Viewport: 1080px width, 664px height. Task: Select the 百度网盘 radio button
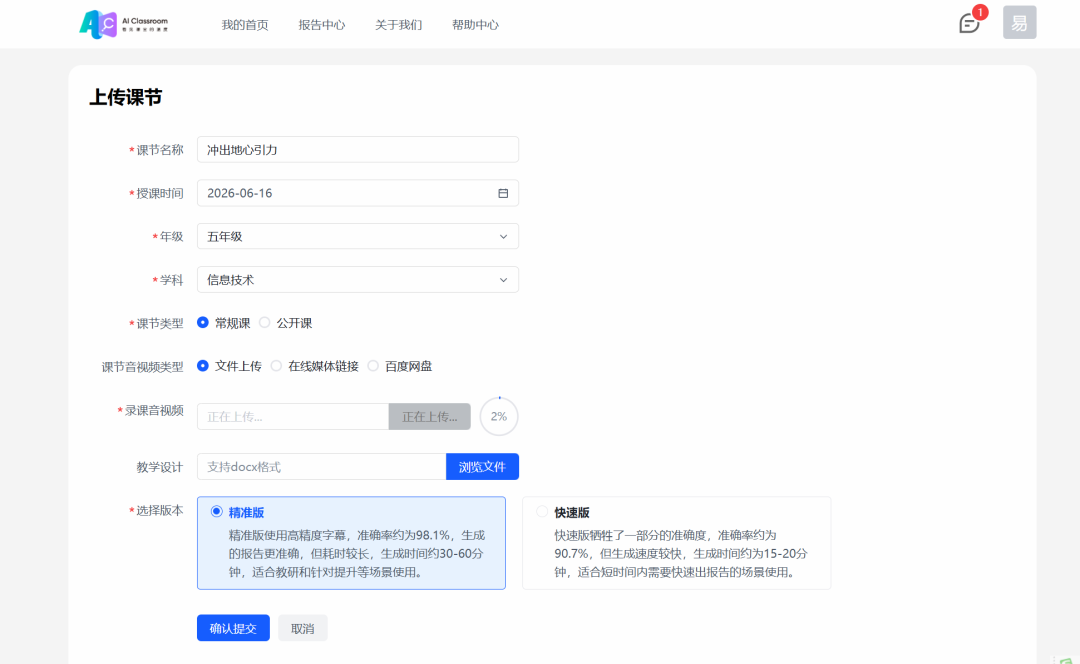(x=373, y=366)
